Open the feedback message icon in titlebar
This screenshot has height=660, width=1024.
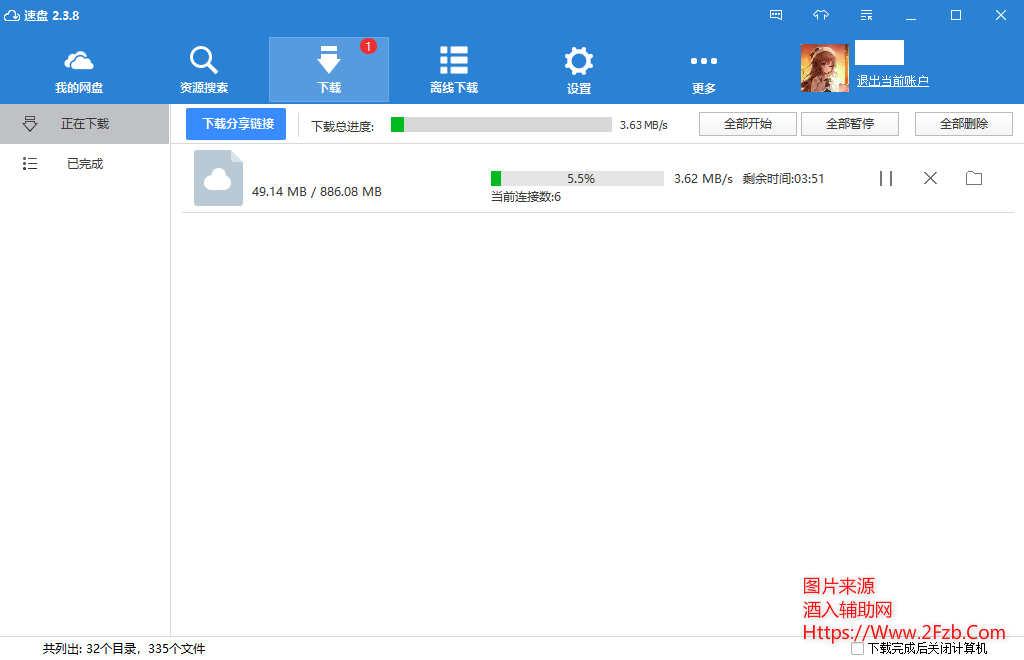[775, 15]
